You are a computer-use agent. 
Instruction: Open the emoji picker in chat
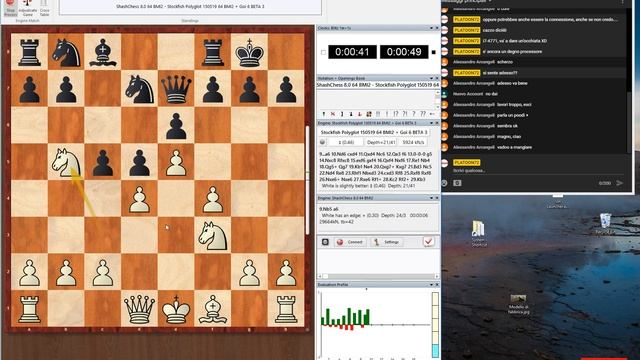[444, 183]
